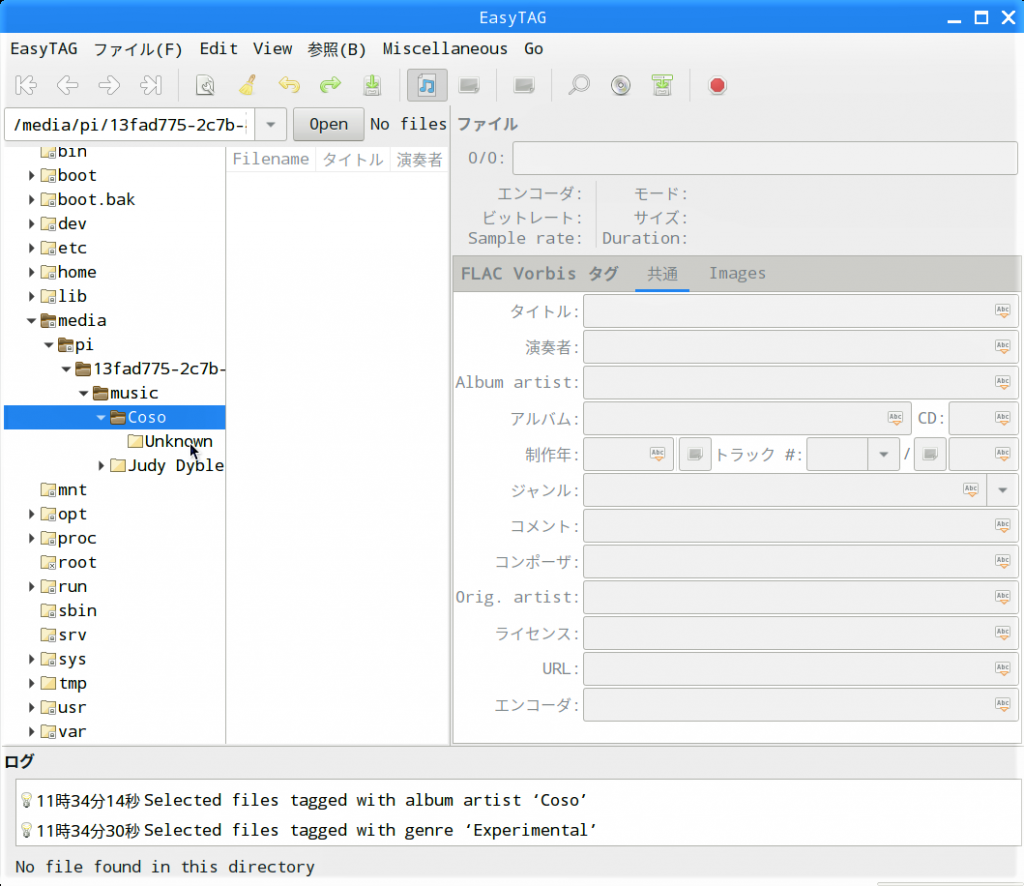
Task: Click the CD database lookup icon
Action: pyautogui.click(x=621, y=85)
